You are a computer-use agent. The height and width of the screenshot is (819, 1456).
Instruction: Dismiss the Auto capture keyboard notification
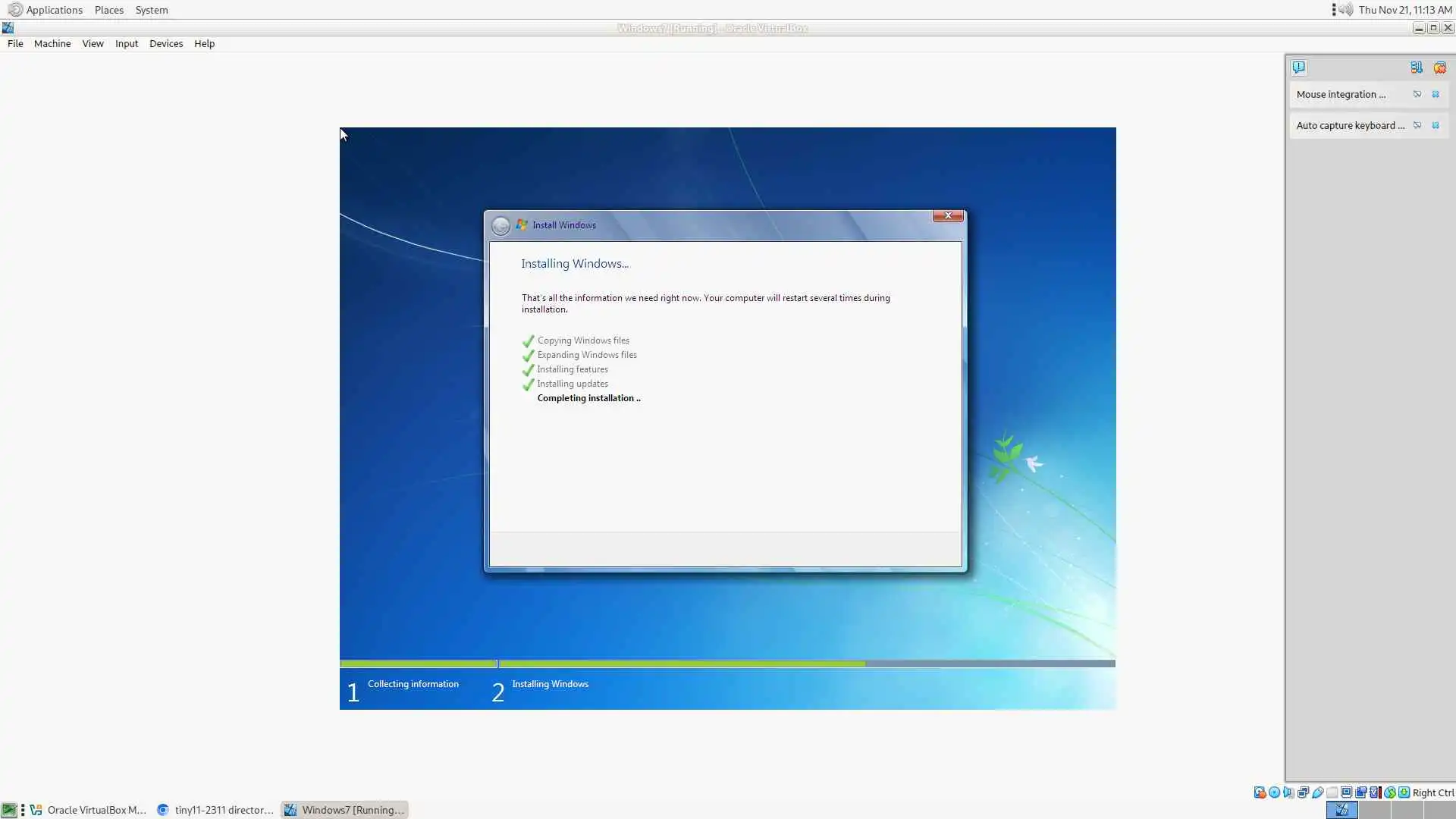1436,126
